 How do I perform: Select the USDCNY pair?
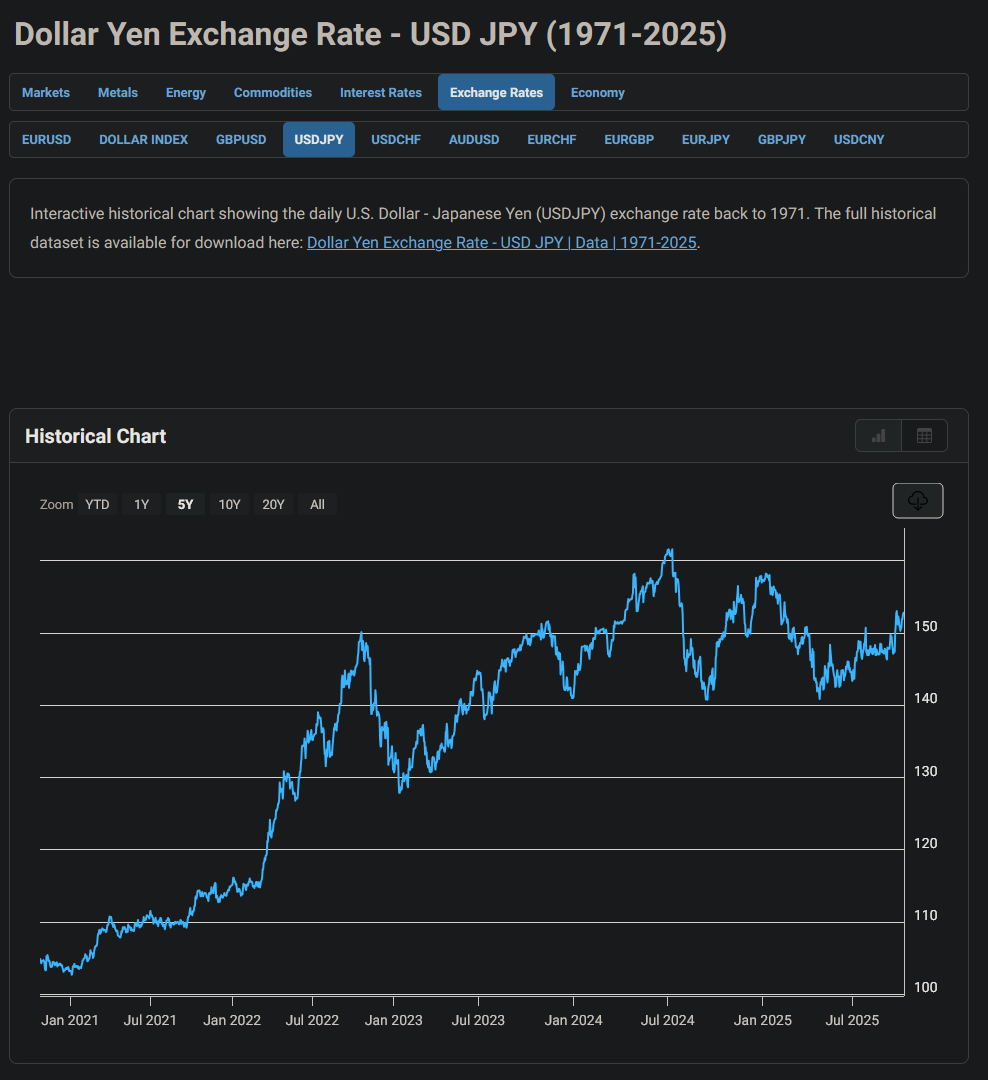click(858, 140)
